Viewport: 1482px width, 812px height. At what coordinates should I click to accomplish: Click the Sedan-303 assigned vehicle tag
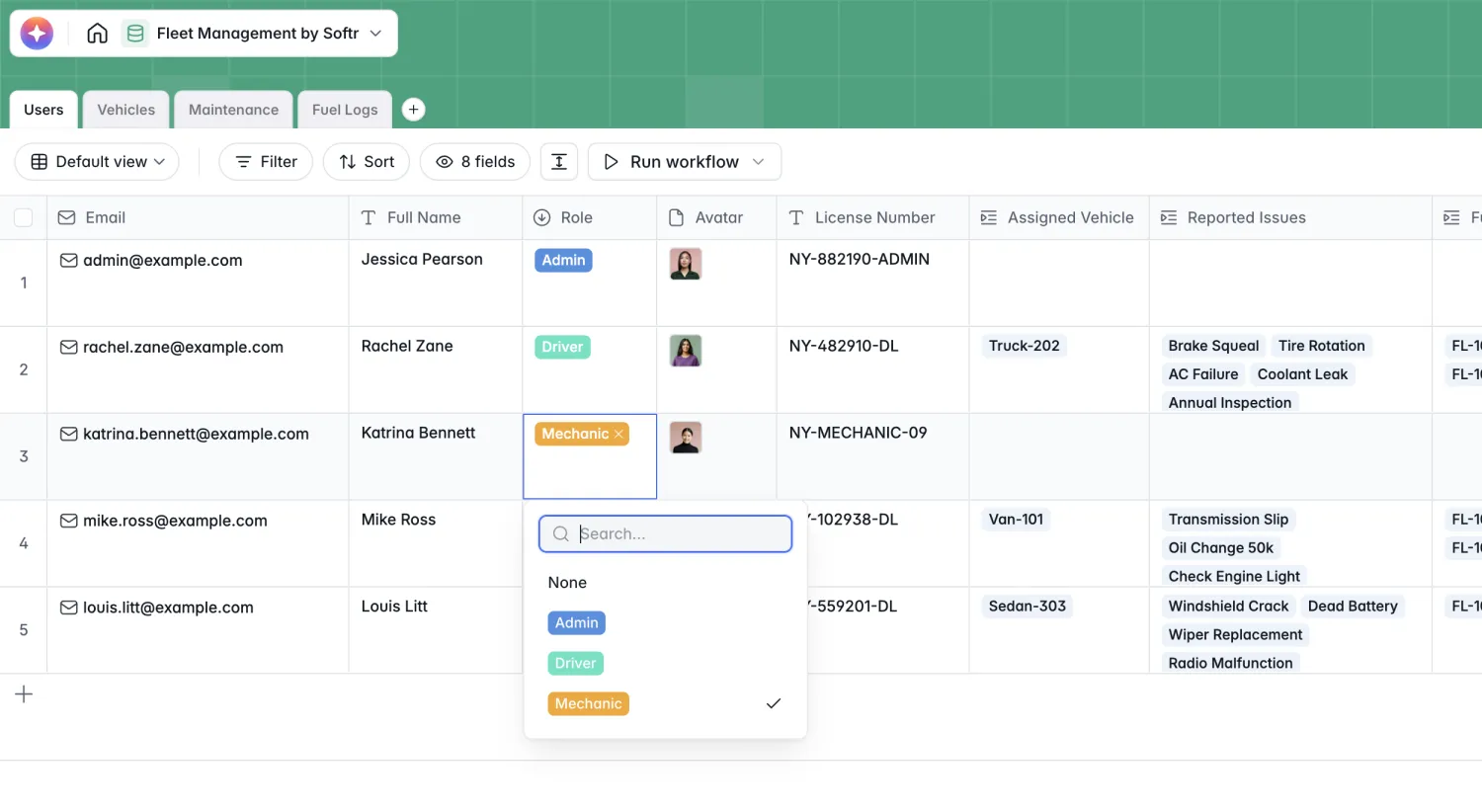1028,607
